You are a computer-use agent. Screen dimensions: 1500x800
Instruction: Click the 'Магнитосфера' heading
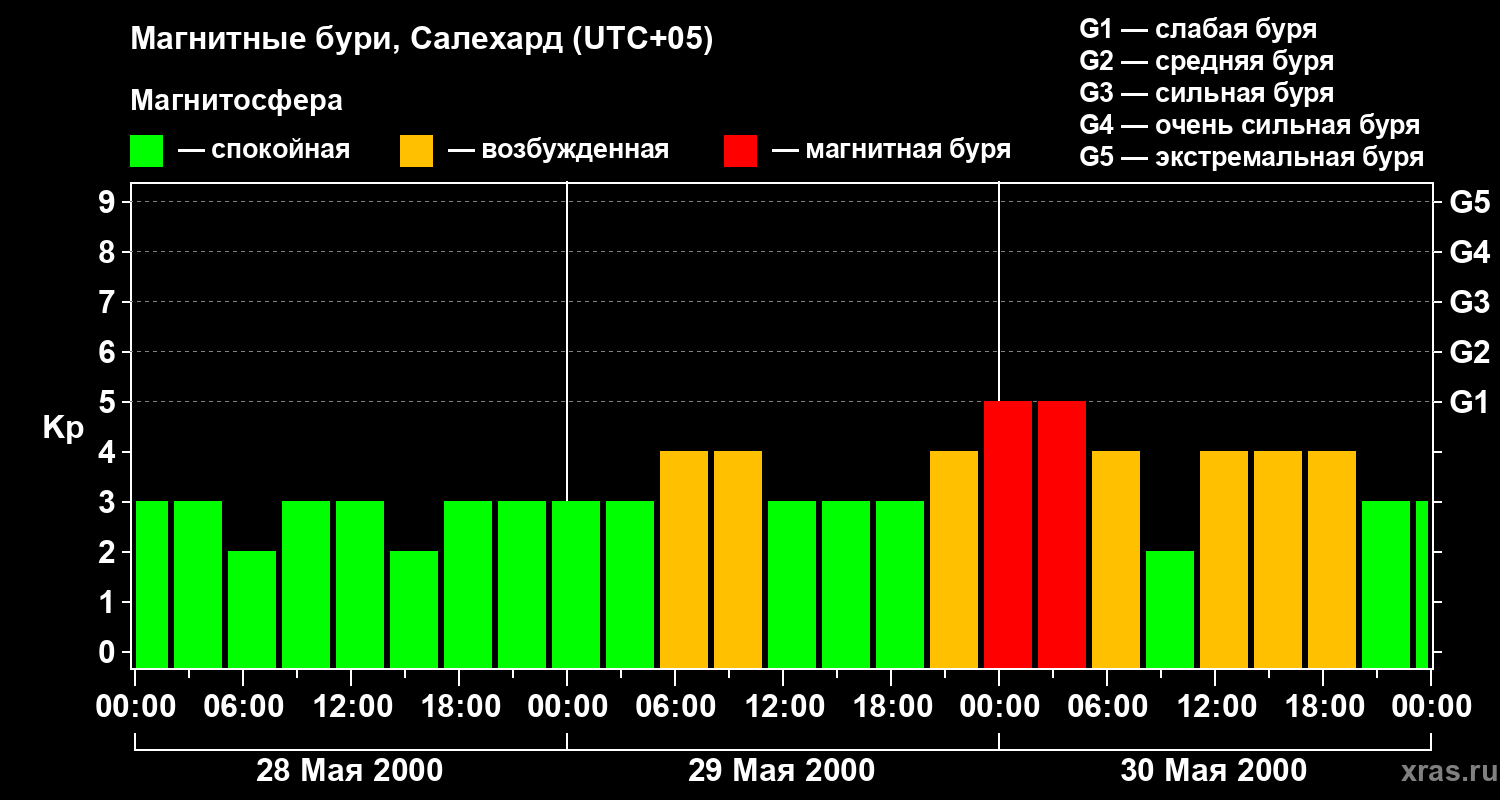236,101
